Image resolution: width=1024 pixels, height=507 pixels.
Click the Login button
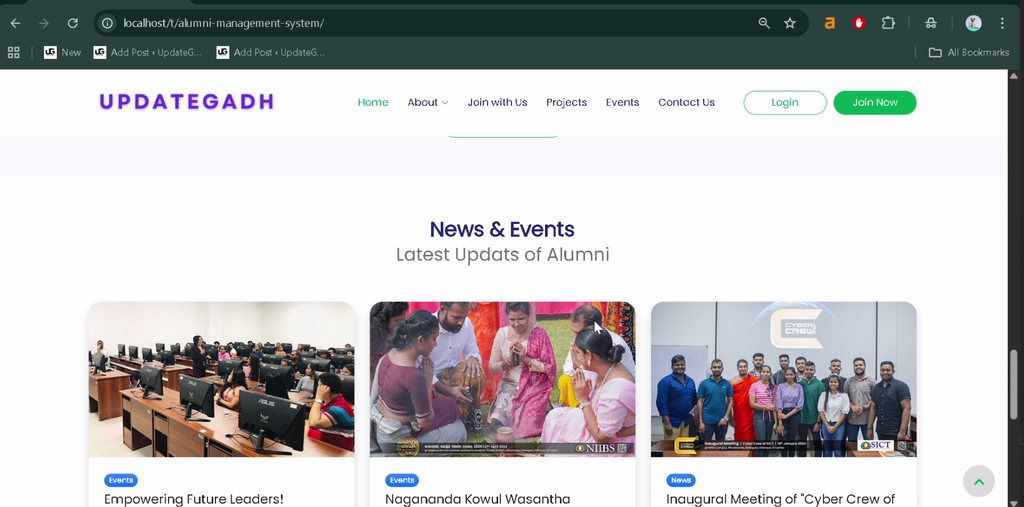[784, 103]
